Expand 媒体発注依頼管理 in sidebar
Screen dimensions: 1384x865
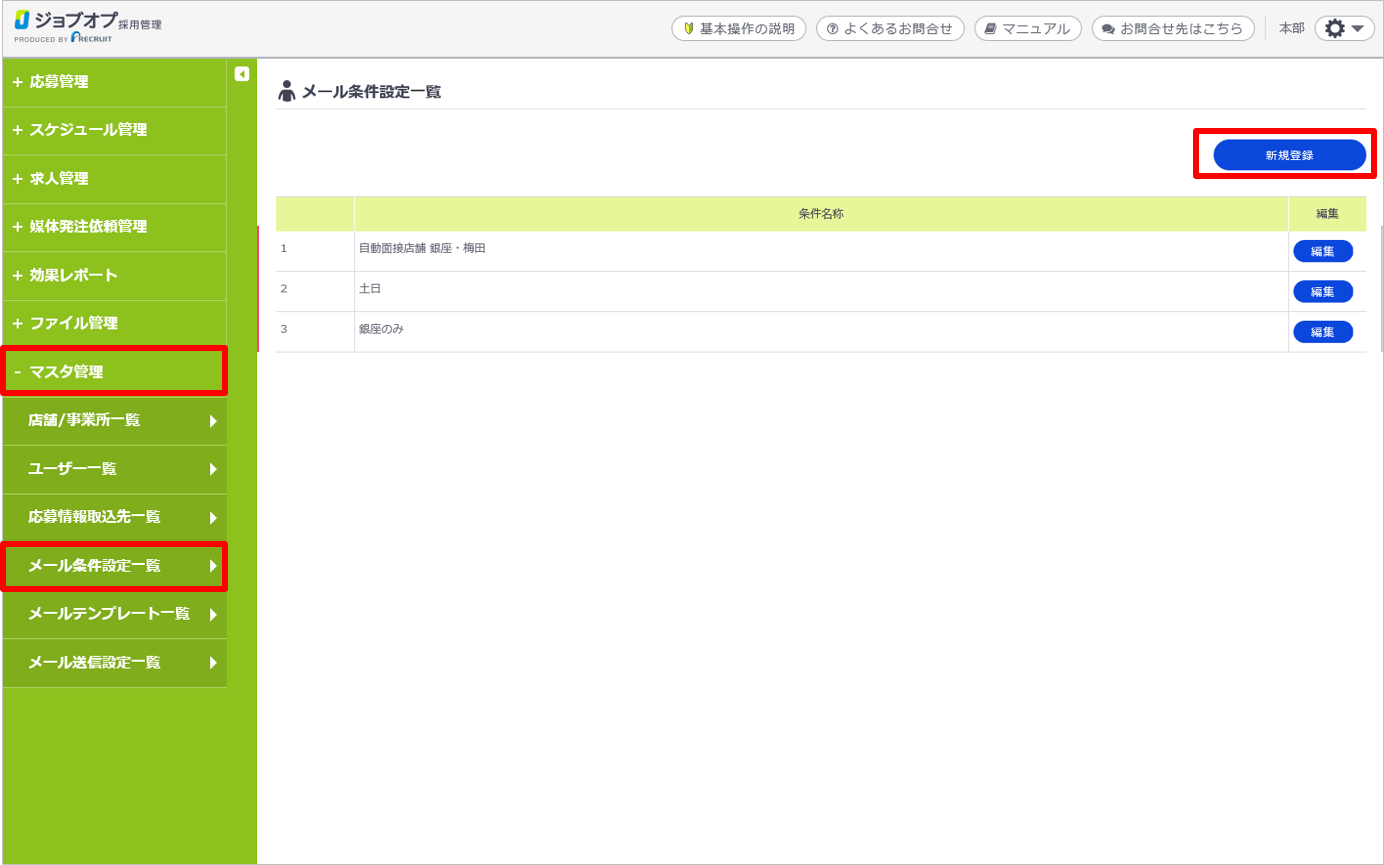[x=114, y=227]
